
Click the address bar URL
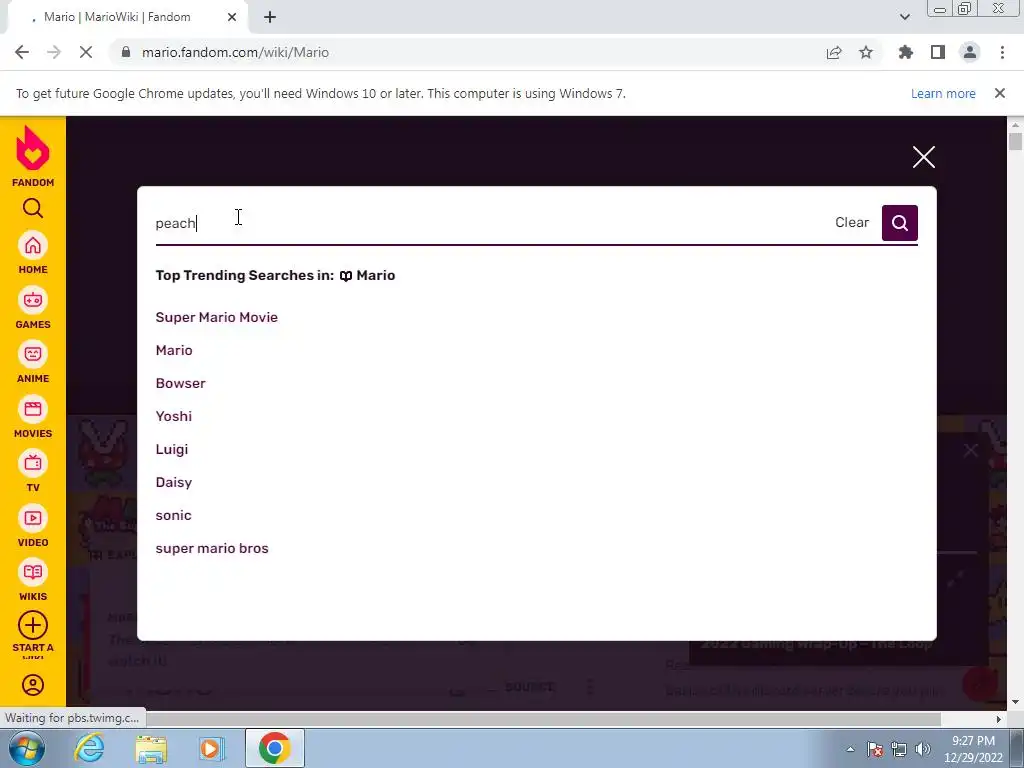235,52
